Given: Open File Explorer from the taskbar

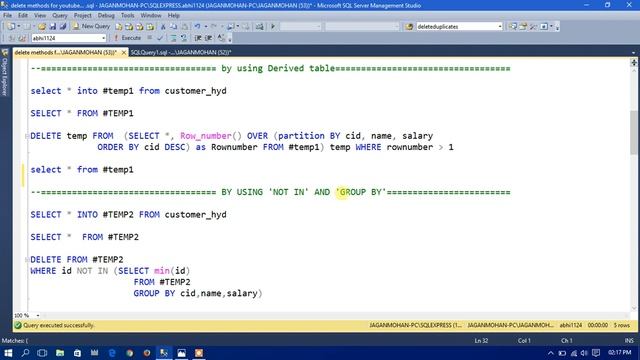Looking at the screenshot, I should coord(60,353).
